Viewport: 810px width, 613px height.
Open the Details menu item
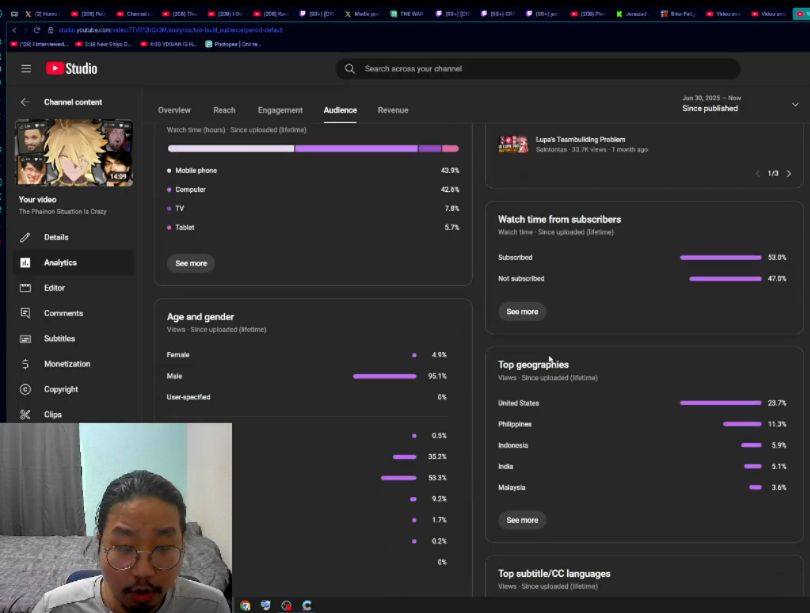(x=56, y=238)
